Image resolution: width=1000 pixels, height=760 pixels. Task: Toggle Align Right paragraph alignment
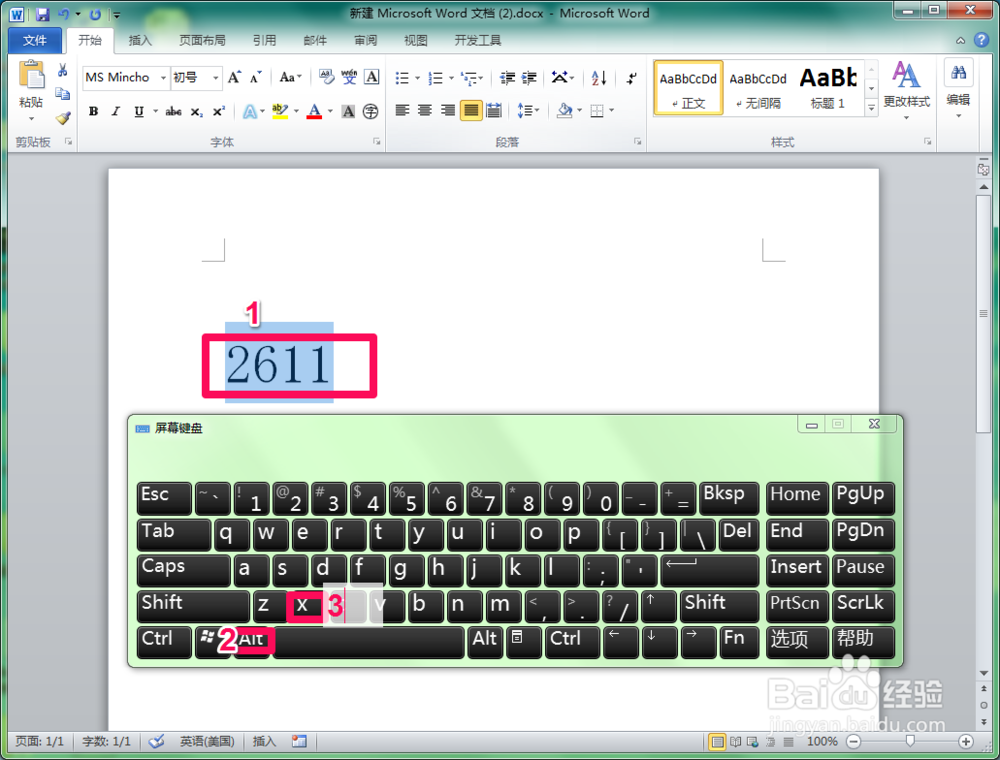tap(448, 110)
